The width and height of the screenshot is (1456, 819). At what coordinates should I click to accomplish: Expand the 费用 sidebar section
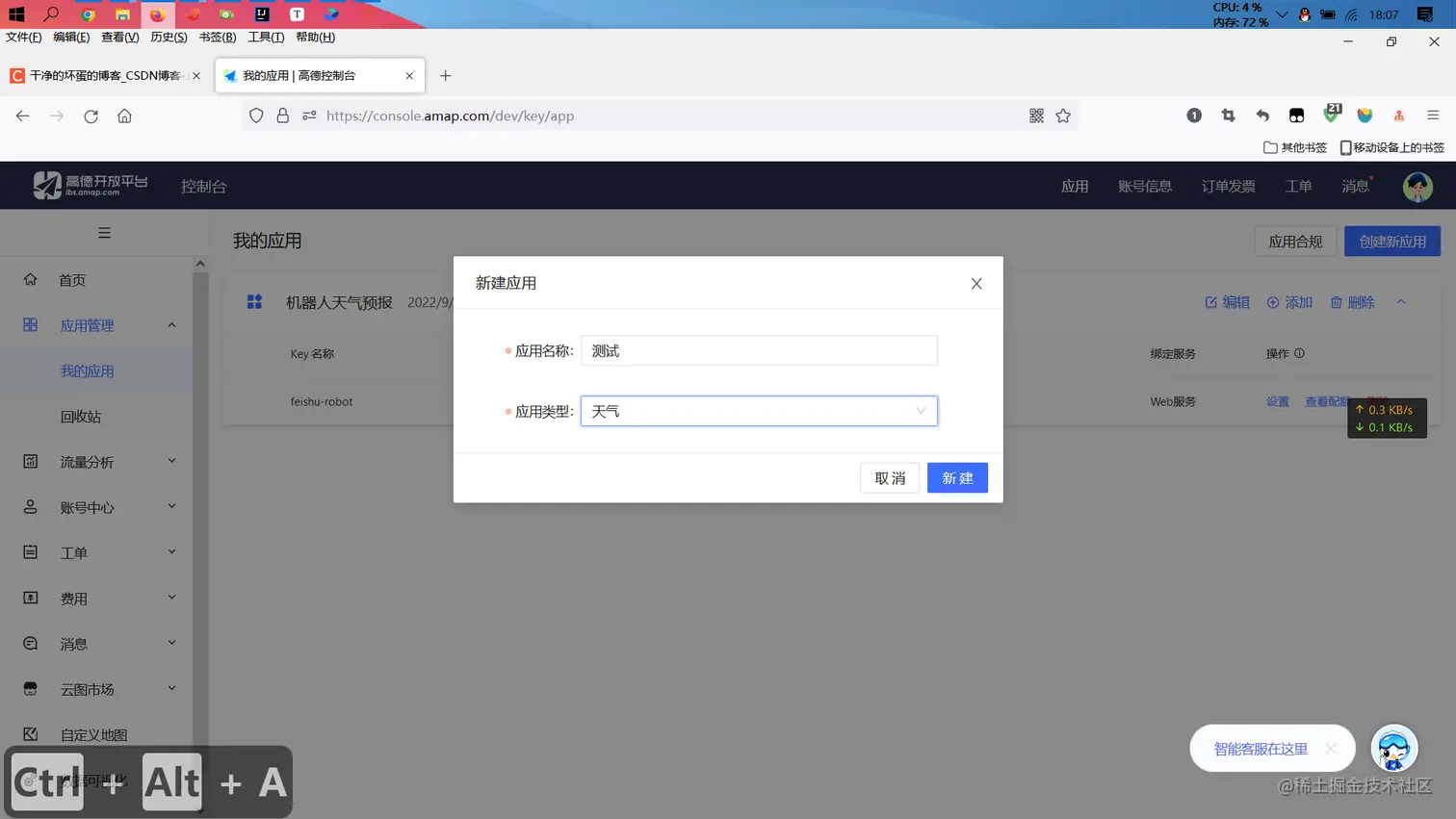point(172,598)
